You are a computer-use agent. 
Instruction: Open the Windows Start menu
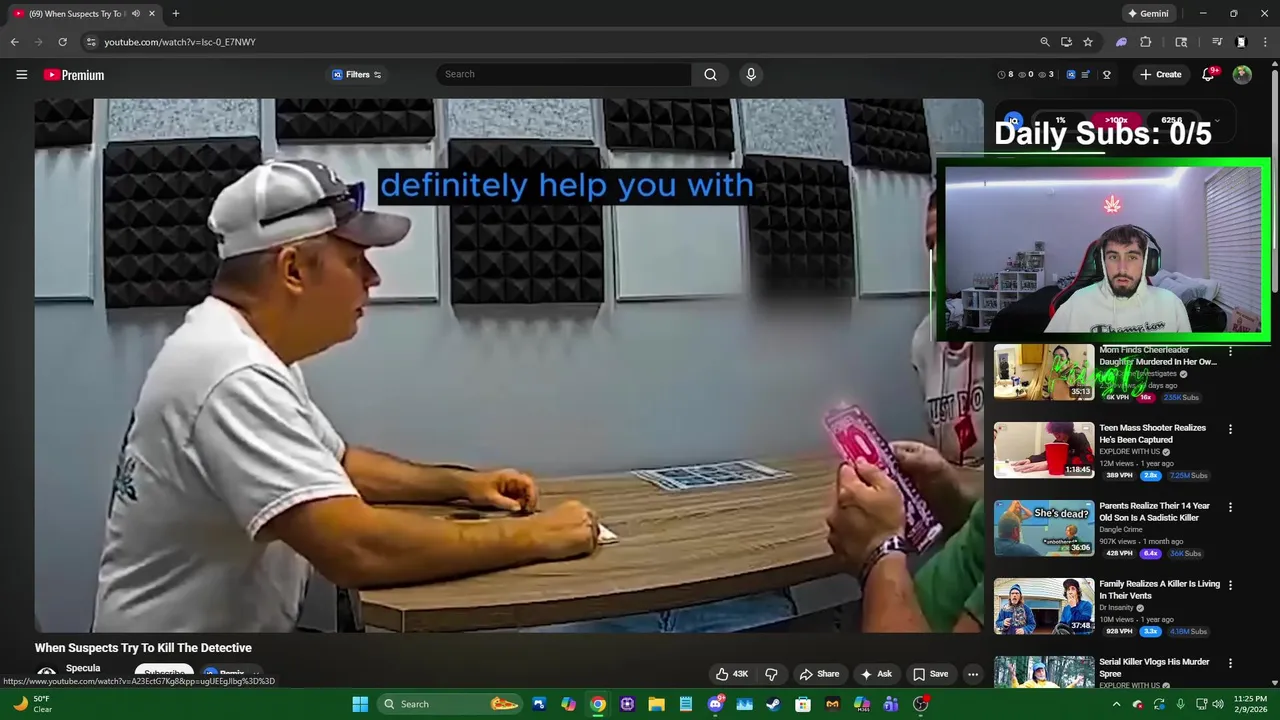[360, 704]
